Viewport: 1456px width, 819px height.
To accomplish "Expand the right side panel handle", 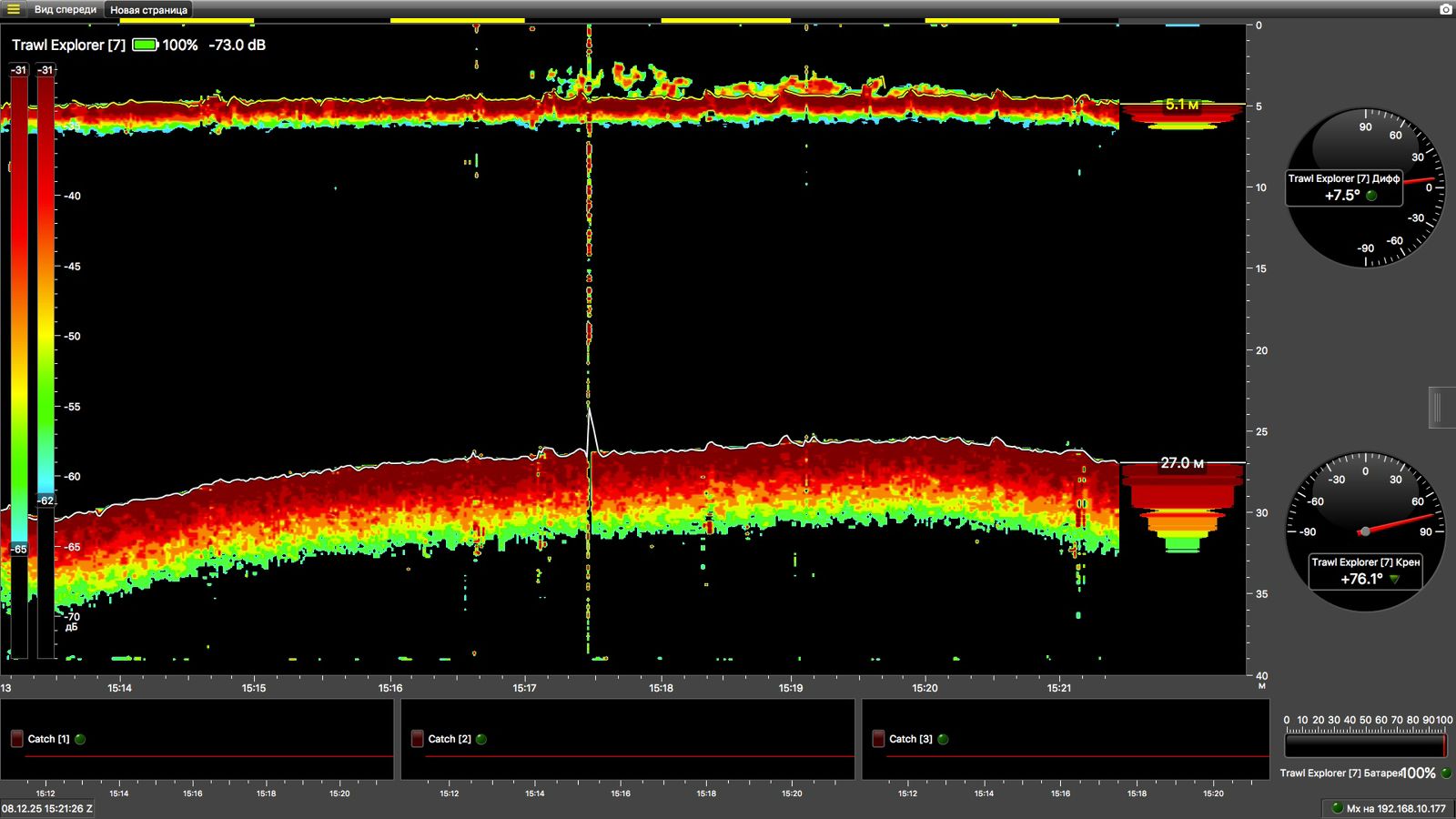I will (x=1437, y=407).
